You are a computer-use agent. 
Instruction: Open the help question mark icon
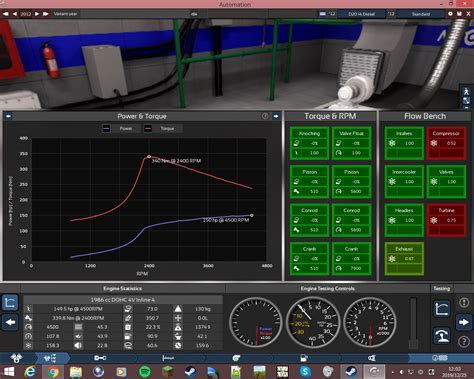coord(464,342)
